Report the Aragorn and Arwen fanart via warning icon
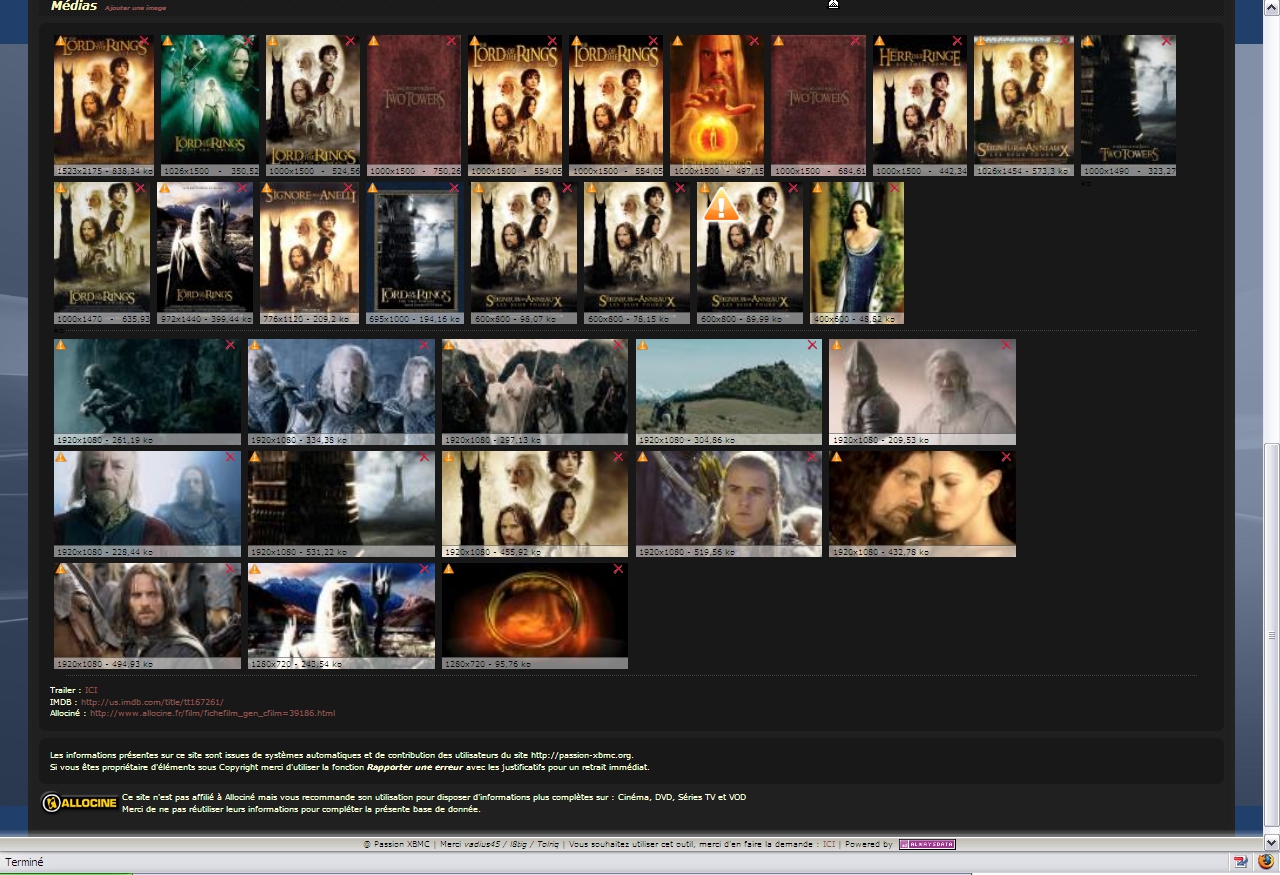The image size is (1280, 875). point(835,457)
